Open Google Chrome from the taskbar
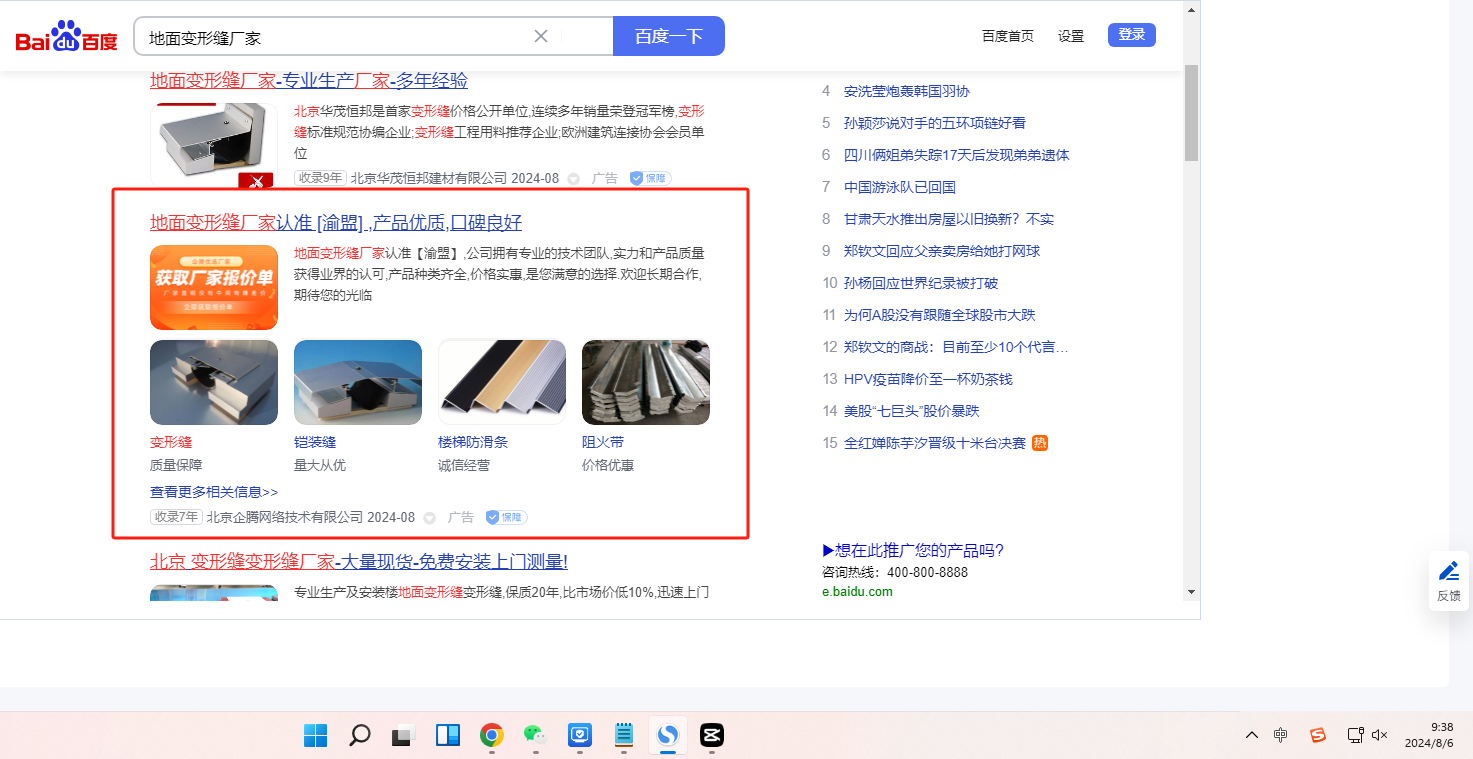This screenshot has width=1473, height=759. pyautogui.click(x=491, y=736)
